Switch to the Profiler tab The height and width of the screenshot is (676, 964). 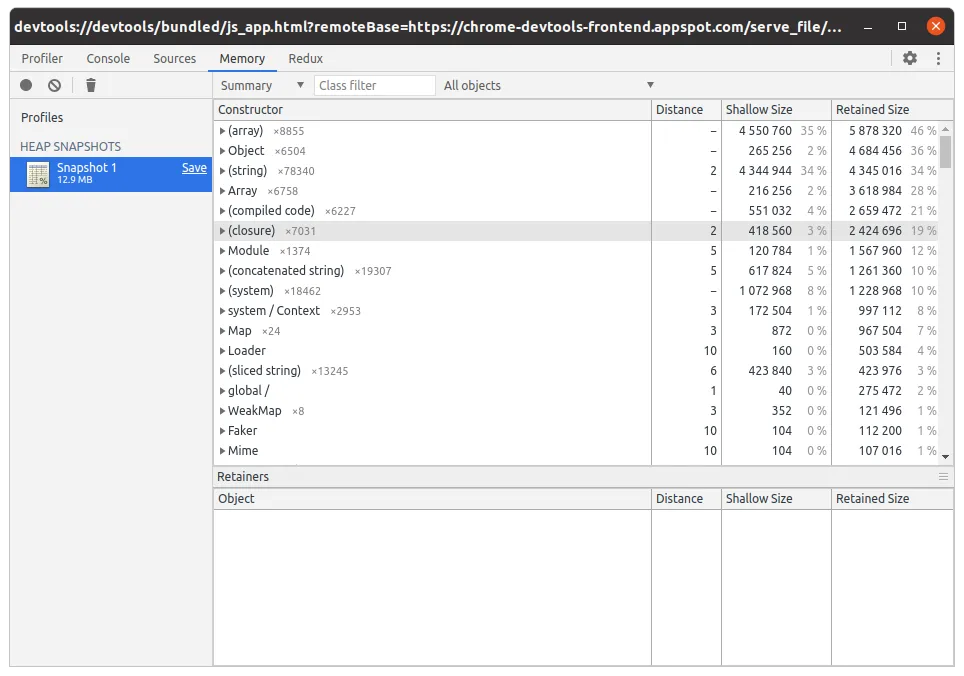click(42, 58)
